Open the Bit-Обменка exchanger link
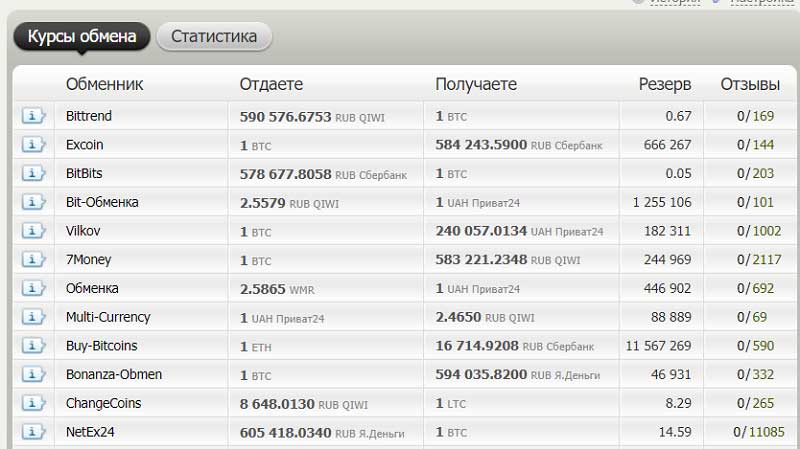 (102, 202)
